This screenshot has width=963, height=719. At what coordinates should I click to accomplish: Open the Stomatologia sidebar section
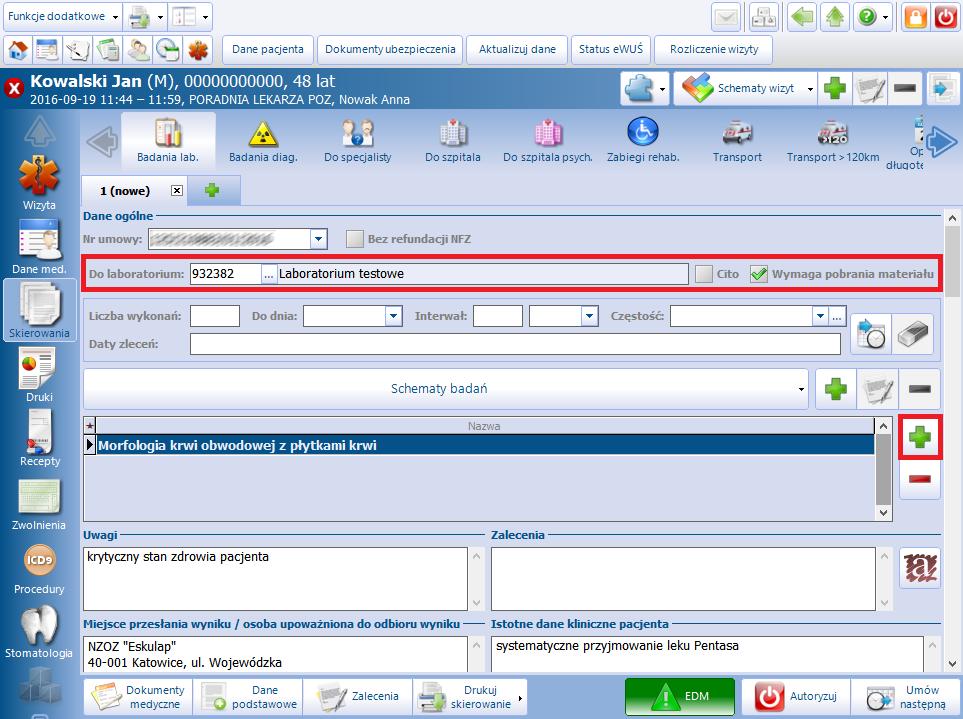tap(39, 632)
